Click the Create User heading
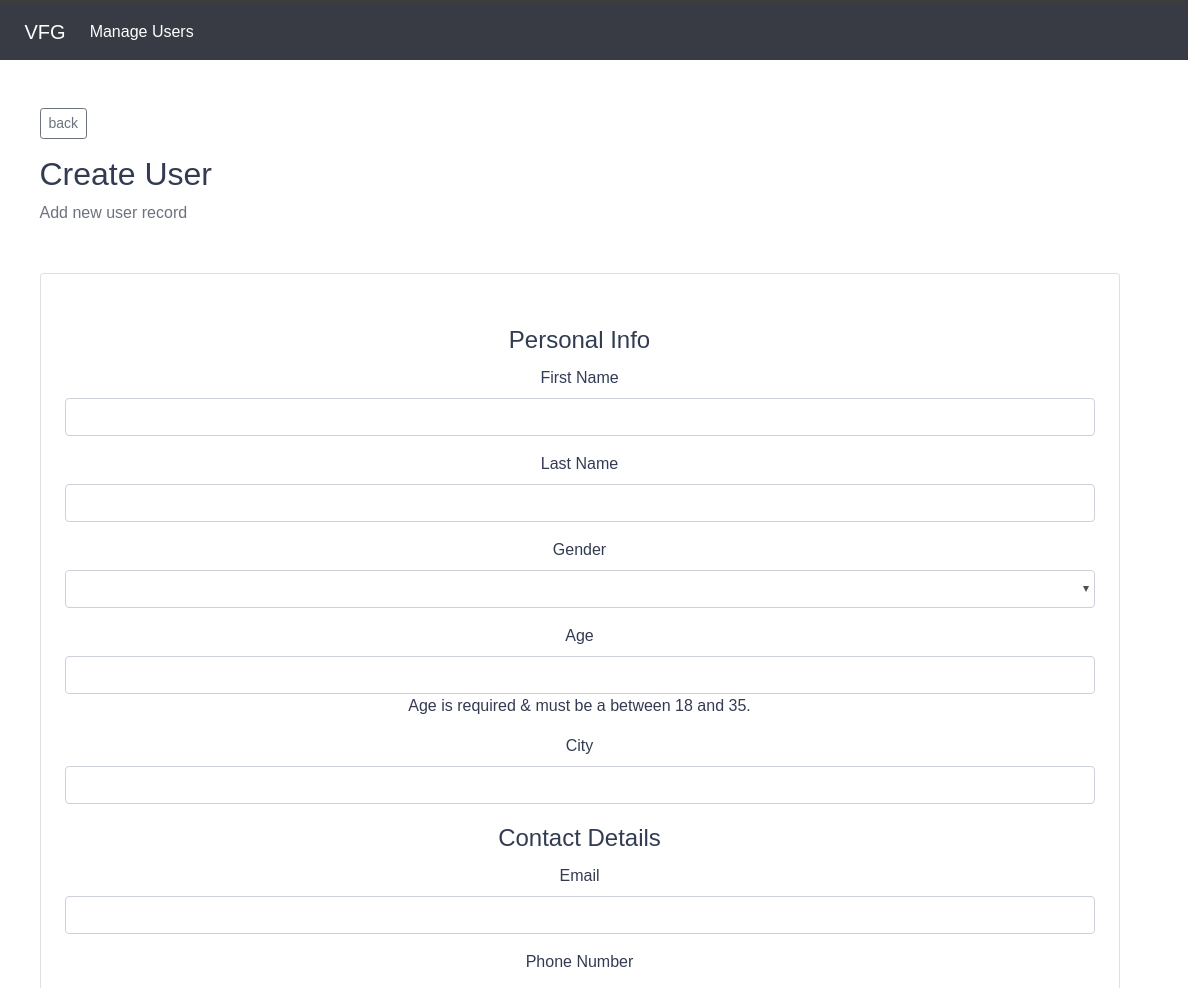 click(x=125, y=174)
